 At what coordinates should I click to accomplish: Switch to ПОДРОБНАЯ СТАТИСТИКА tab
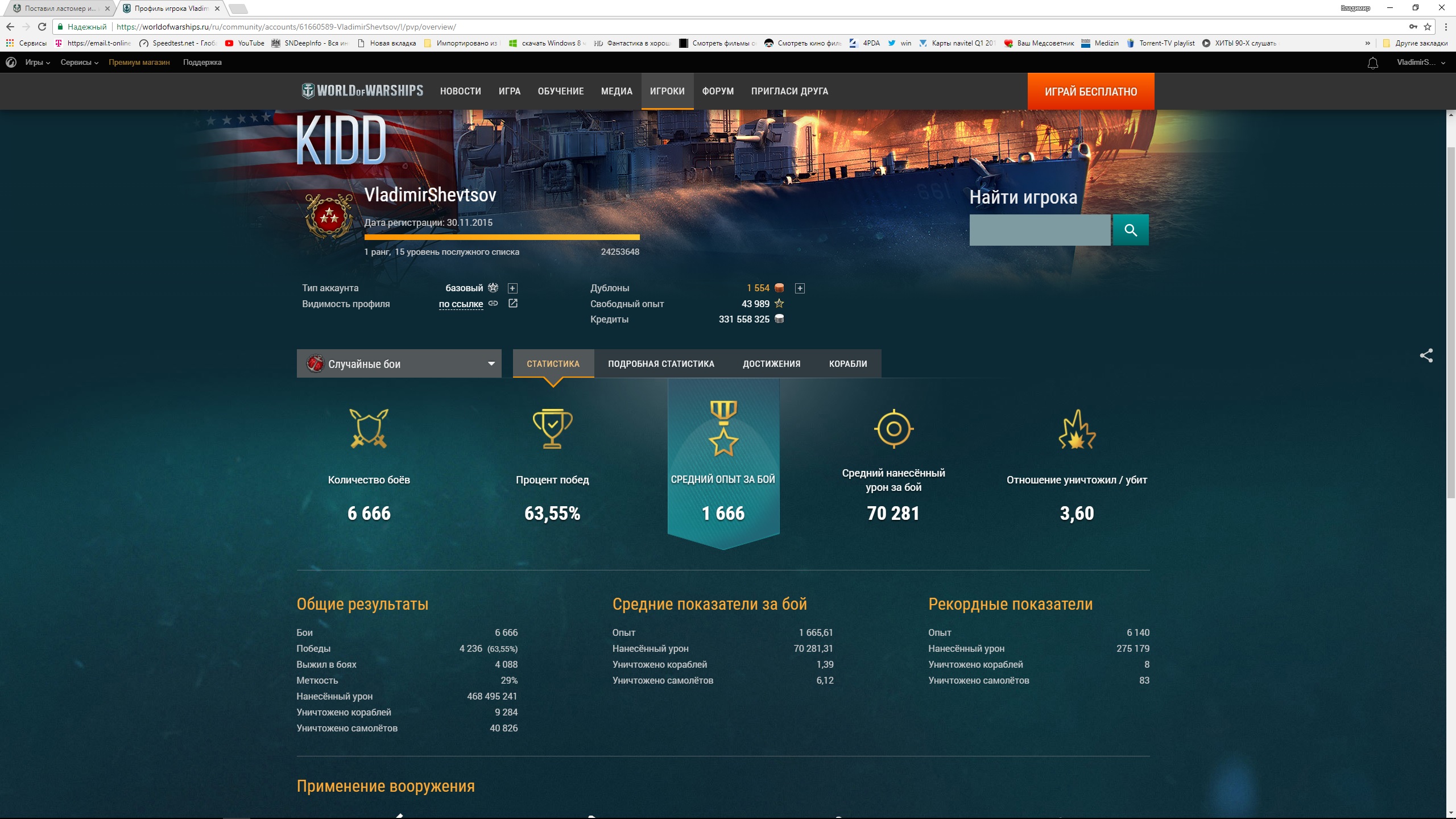pyautogui.click(x=661, y=363)
